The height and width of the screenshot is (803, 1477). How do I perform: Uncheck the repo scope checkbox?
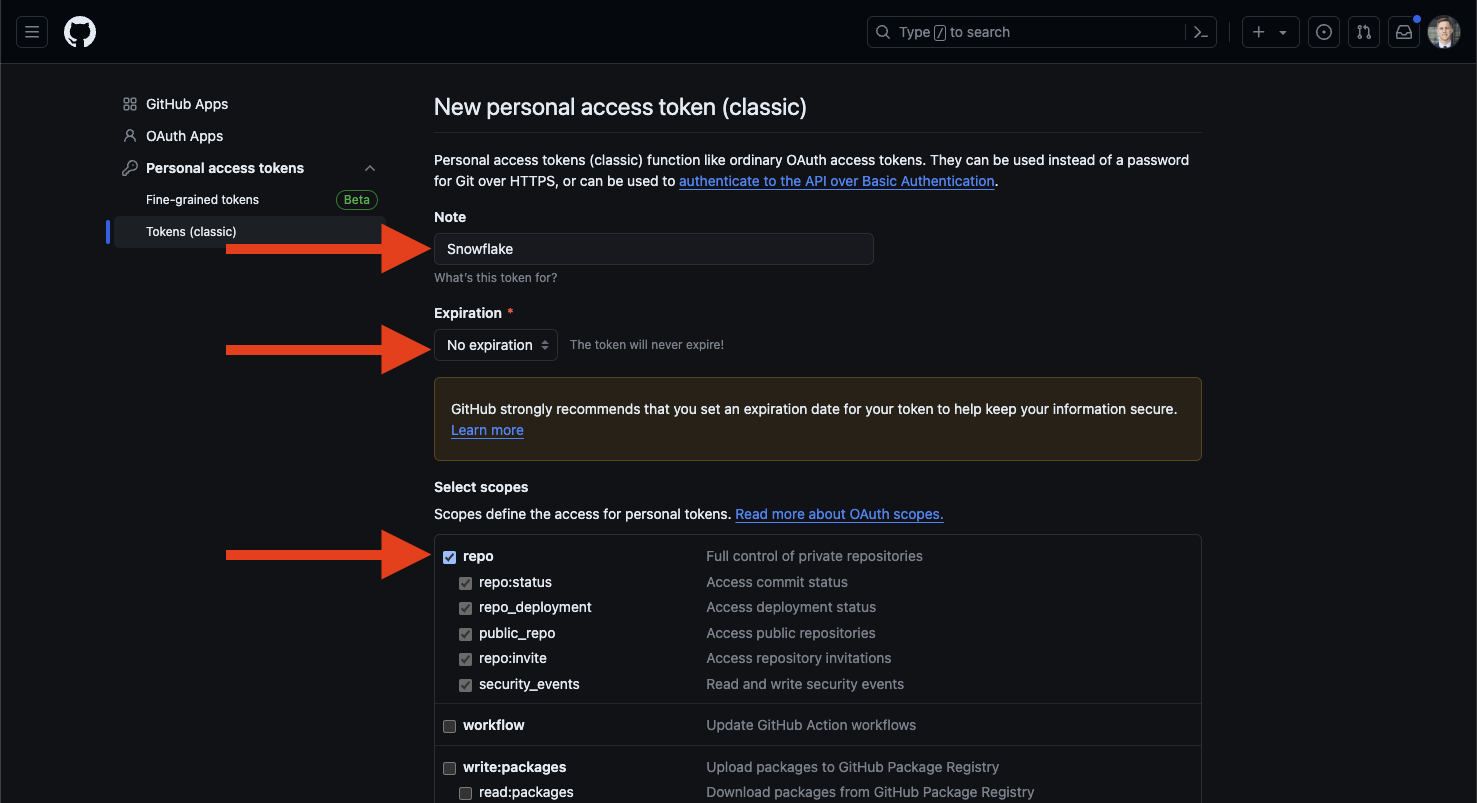(450, 557)
